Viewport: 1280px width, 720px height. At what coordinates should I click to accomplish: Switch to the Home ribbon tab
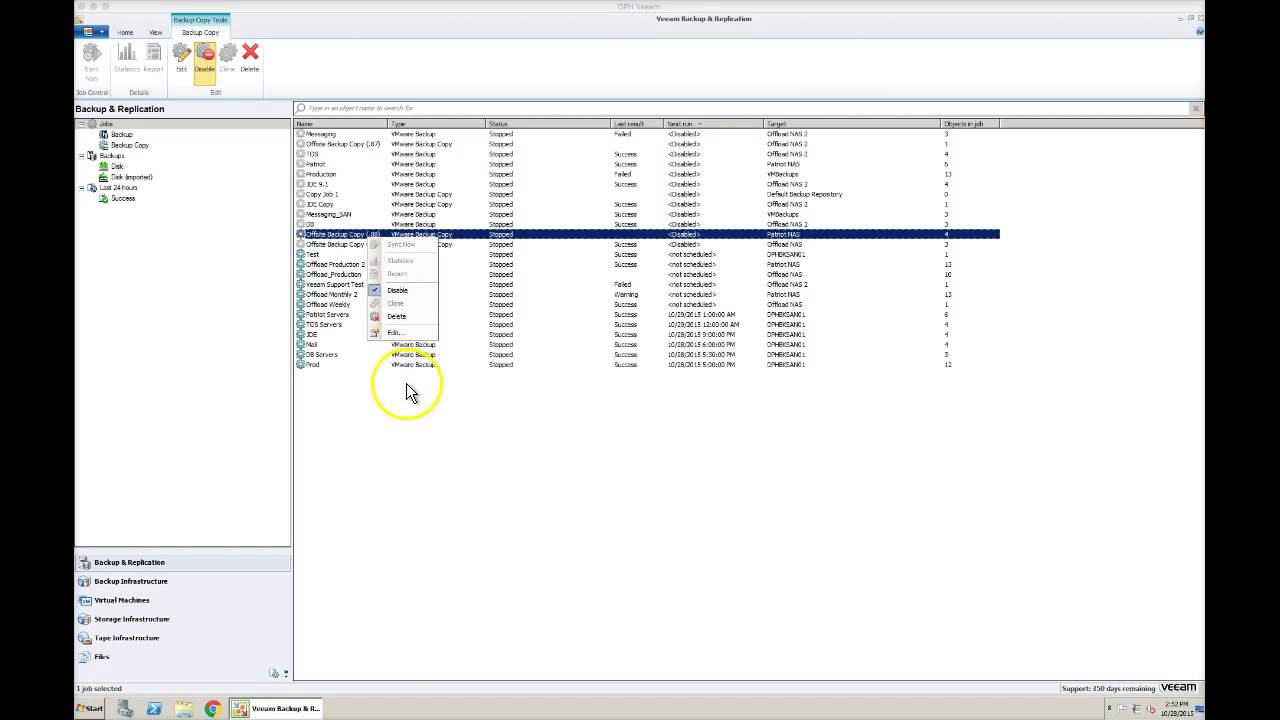(125, 32)
